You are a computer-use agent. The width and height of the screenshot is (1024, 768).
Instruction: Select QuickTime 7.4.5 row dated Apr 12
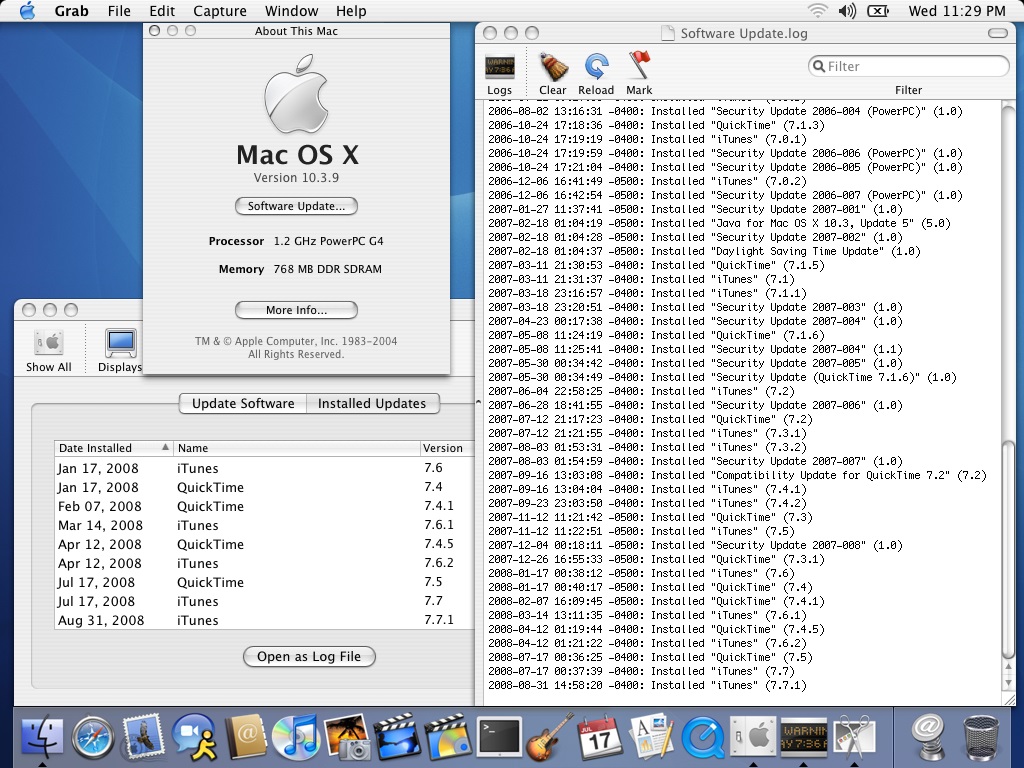[264, 544]
